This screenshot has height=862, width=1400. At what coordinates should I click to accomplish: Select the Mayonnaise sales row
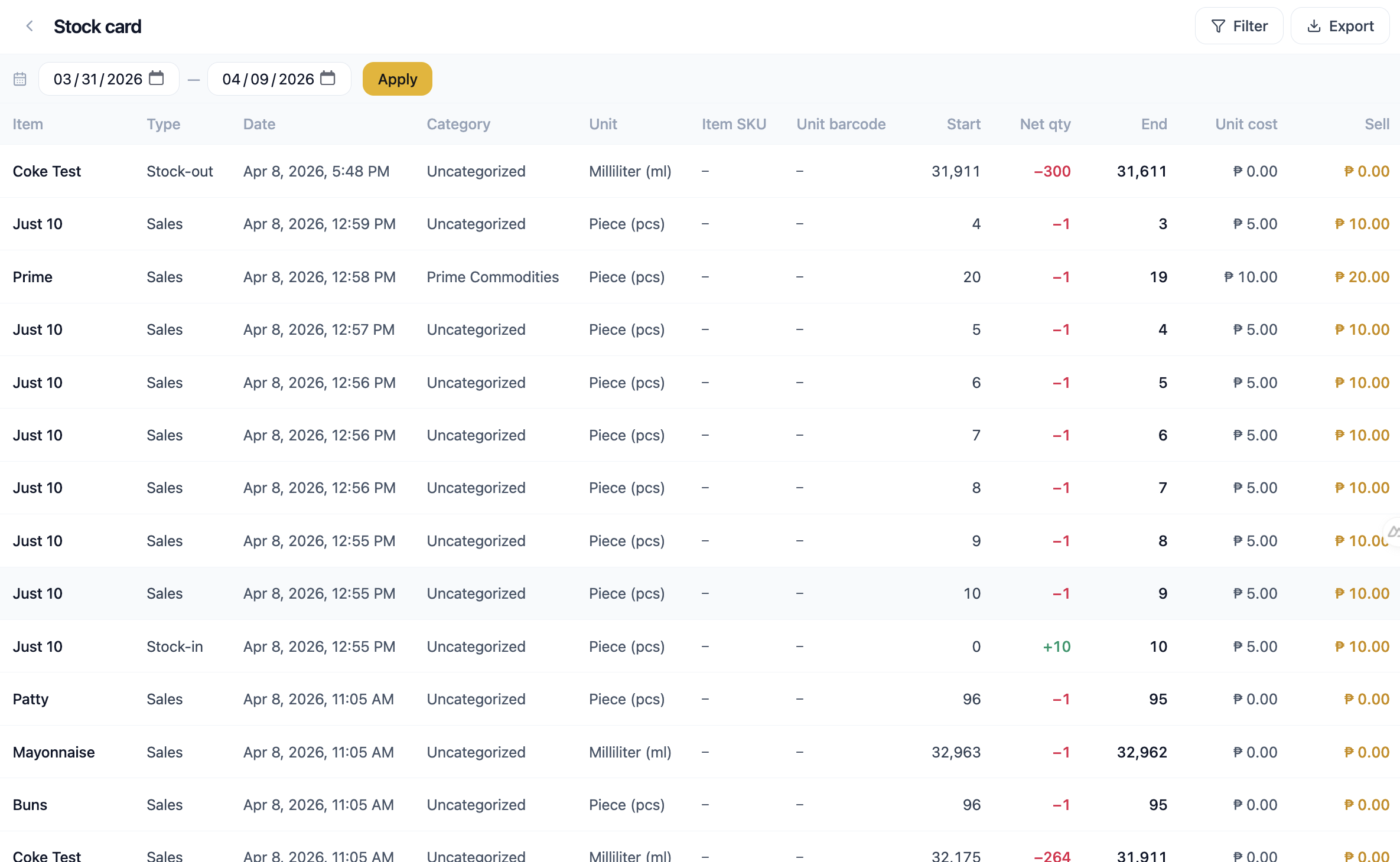[54, 752]
